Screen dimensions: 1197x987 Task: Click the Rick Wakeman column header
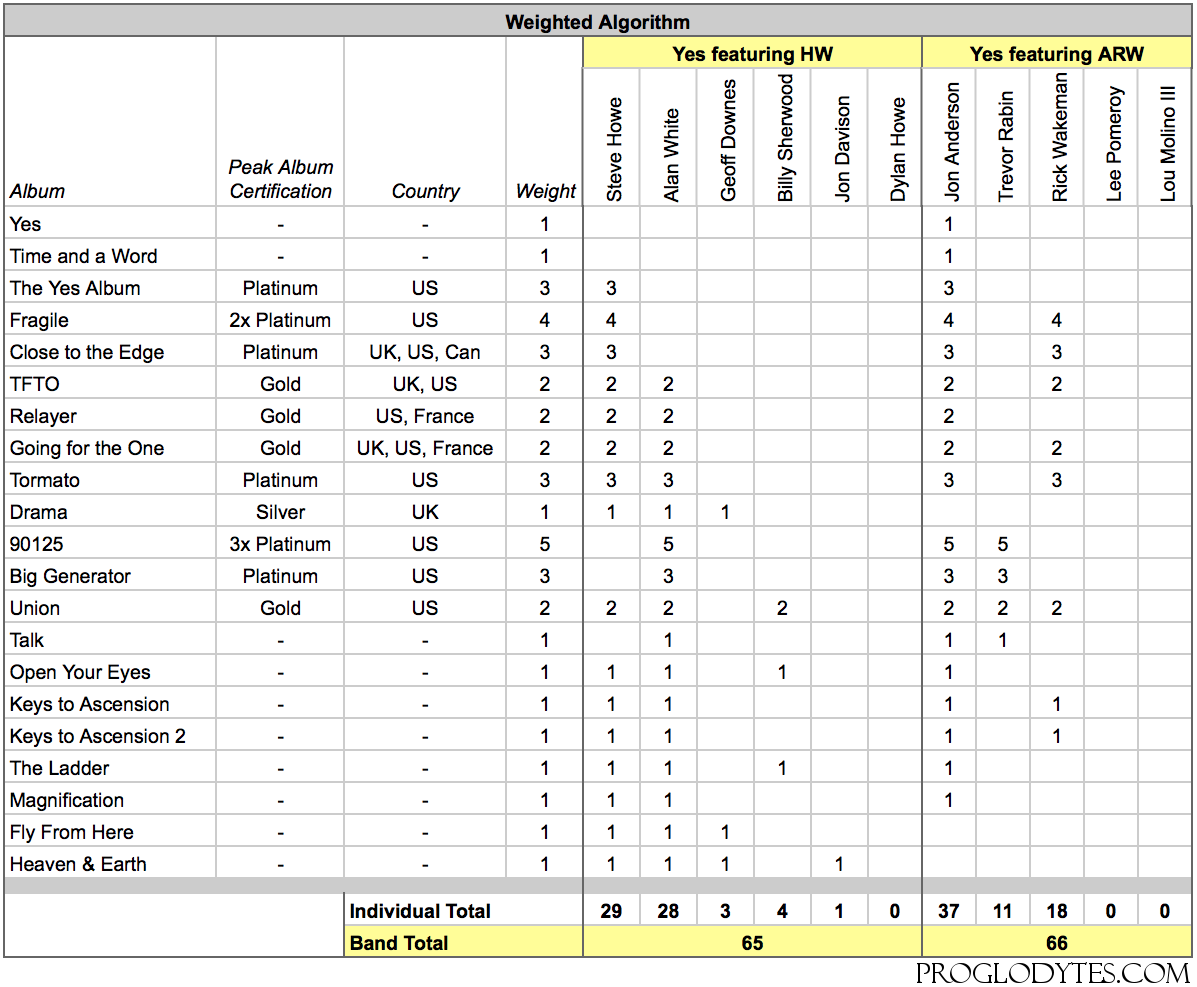pyautogui.click(x=1057, y=137)
